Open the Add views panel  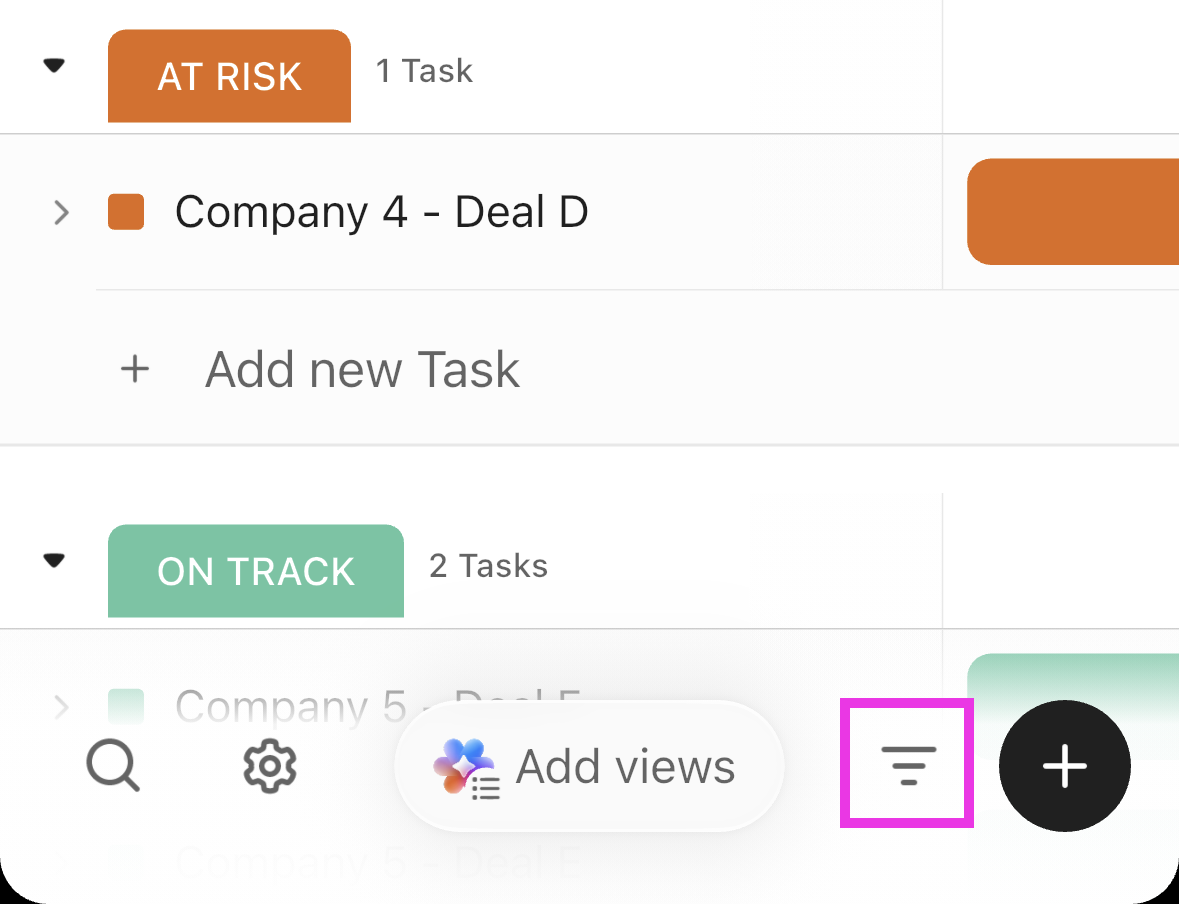pyautogui.click(x=590, y=766)
